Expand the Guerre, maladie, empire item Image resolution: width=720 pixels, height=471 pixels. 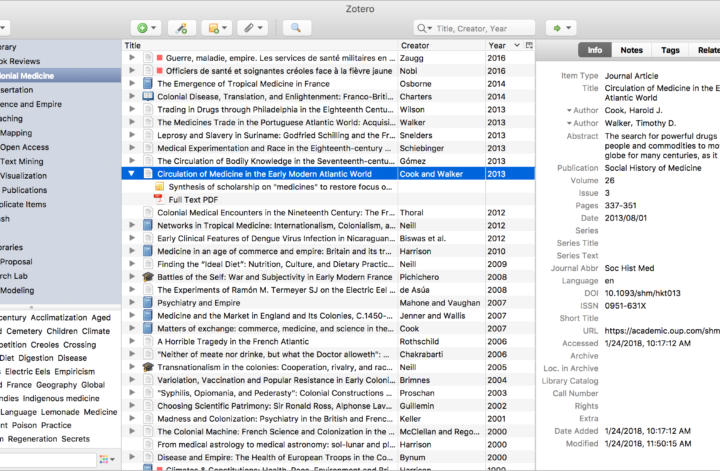tap(132, 57)
